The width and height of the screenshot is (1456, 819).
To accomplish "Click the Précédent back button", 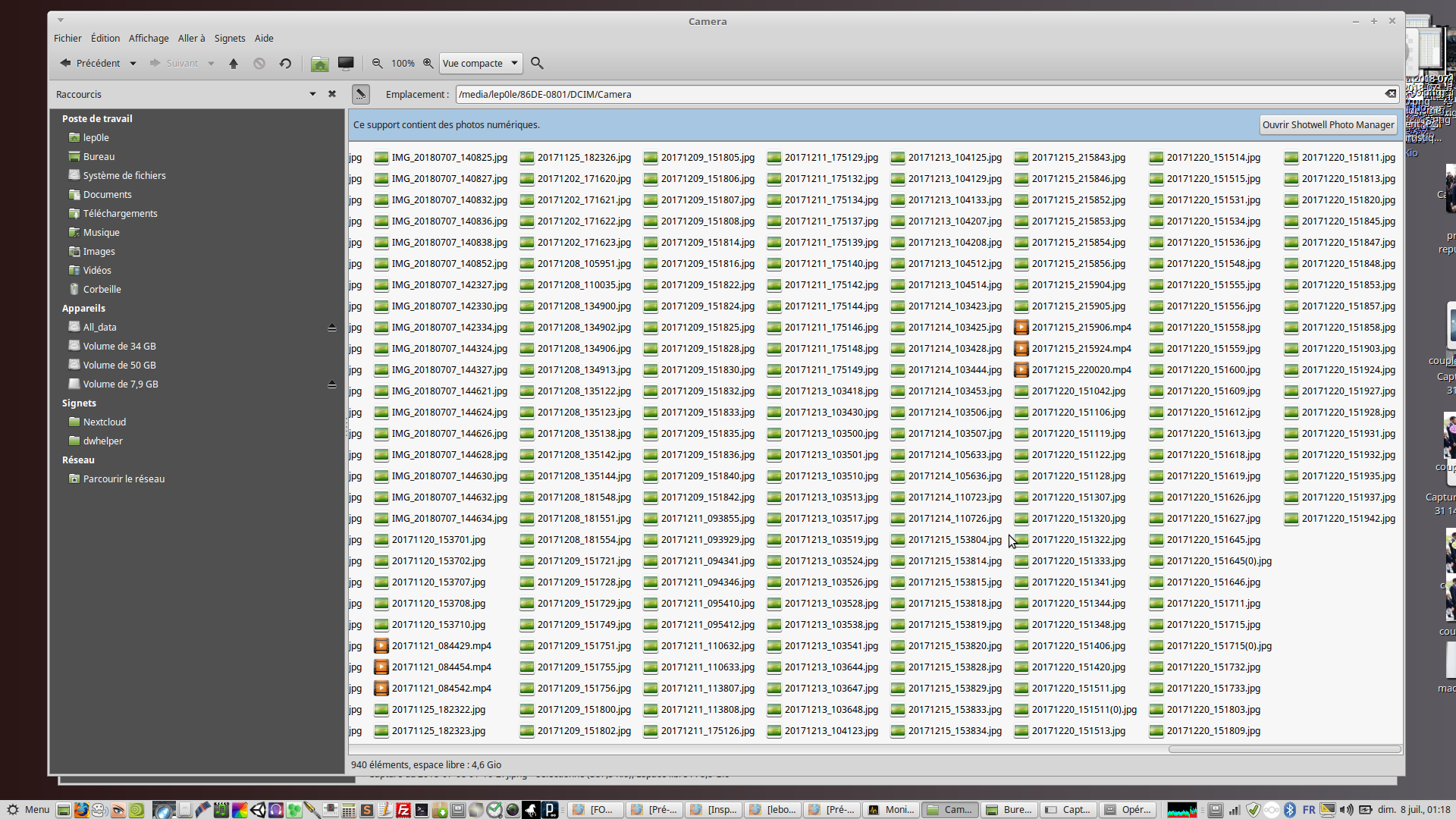I will (91, 64).
